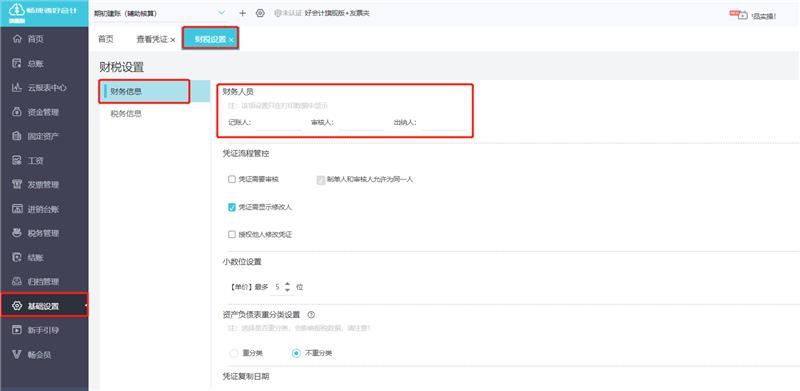Image resolution: width=800 pixels, height=391 pixels.
Task: Click the 凭证复制日期 section heading
Action: click(246, 376)
